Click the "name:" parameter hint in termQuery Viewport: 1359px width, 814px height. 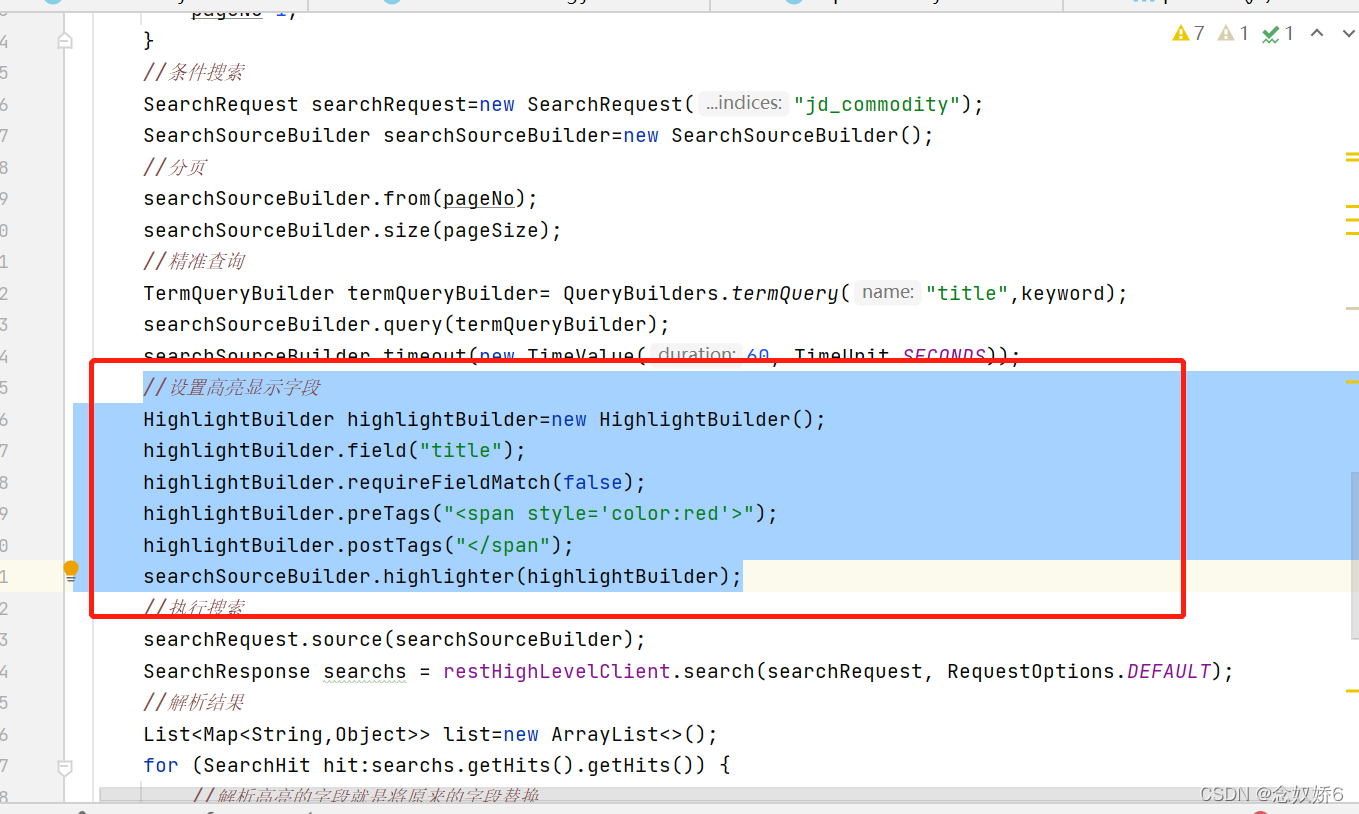[887, 293]
